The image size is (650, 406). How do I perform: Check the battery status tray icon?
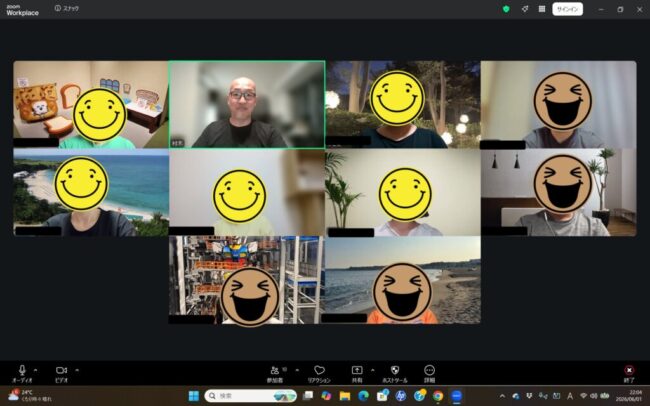tap(605, 396)
